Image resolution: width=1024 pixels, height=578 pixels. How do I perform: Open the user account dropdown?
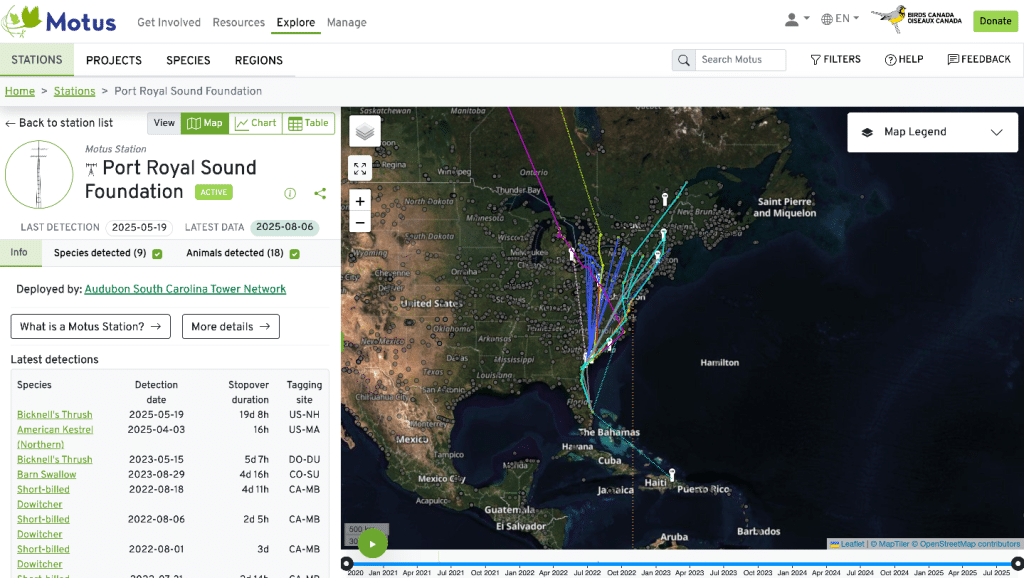(x=797, y=19)
